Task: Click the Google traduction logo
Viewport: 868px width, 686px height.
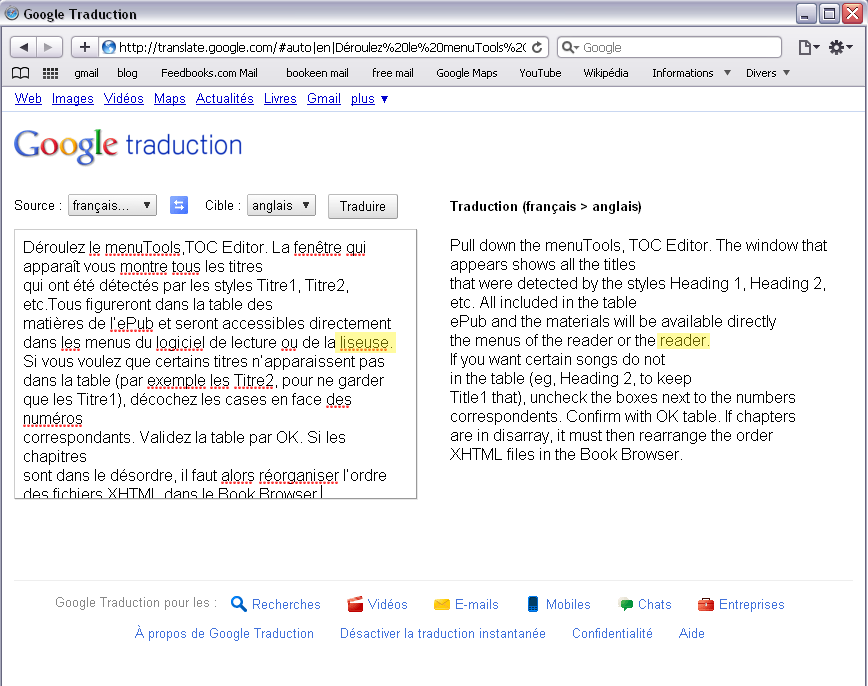Action: tap(128, 146)
